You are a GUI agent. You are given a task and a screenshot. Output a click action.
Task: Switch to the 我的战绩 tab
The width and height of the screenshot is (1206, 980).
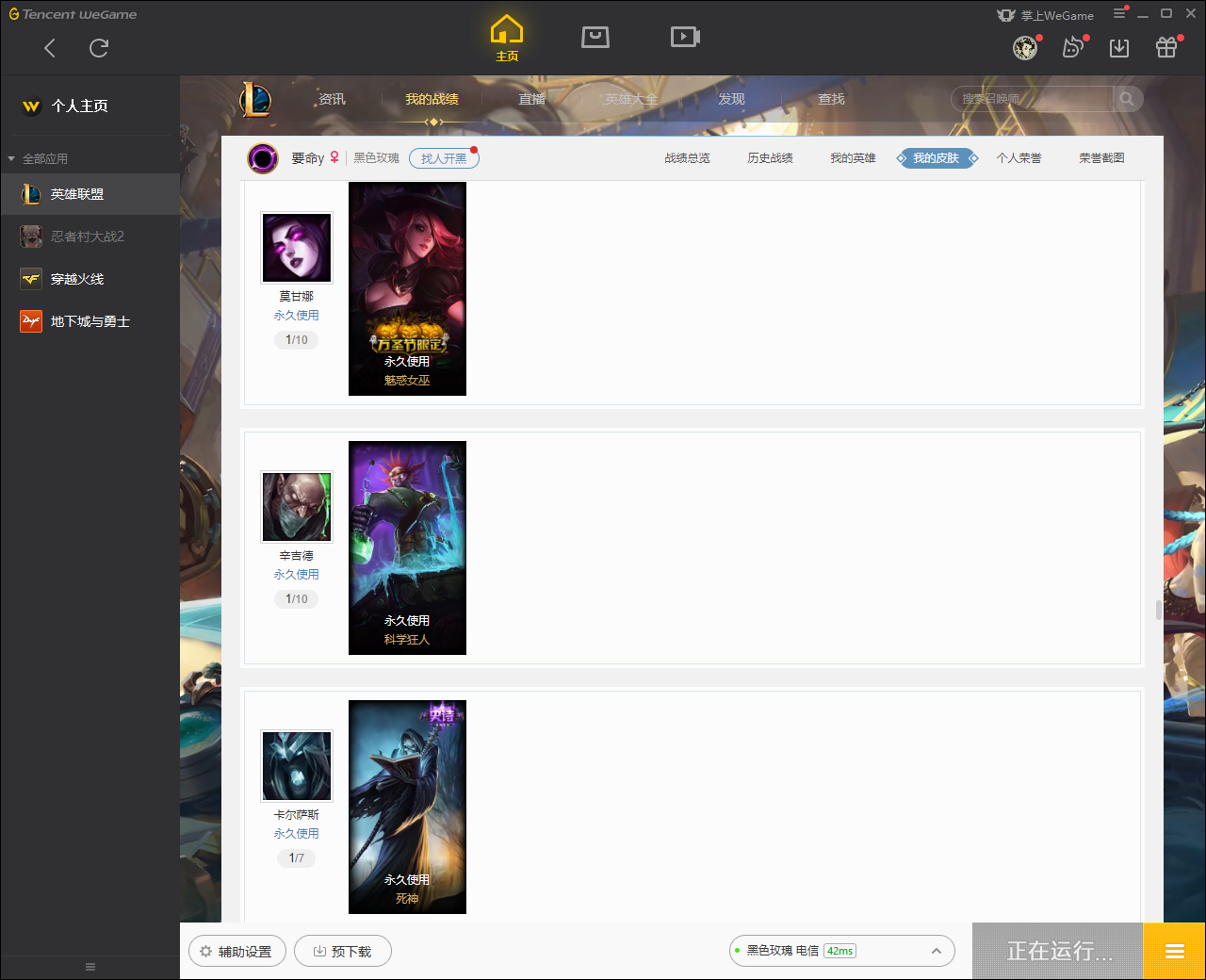pos(432,99)
